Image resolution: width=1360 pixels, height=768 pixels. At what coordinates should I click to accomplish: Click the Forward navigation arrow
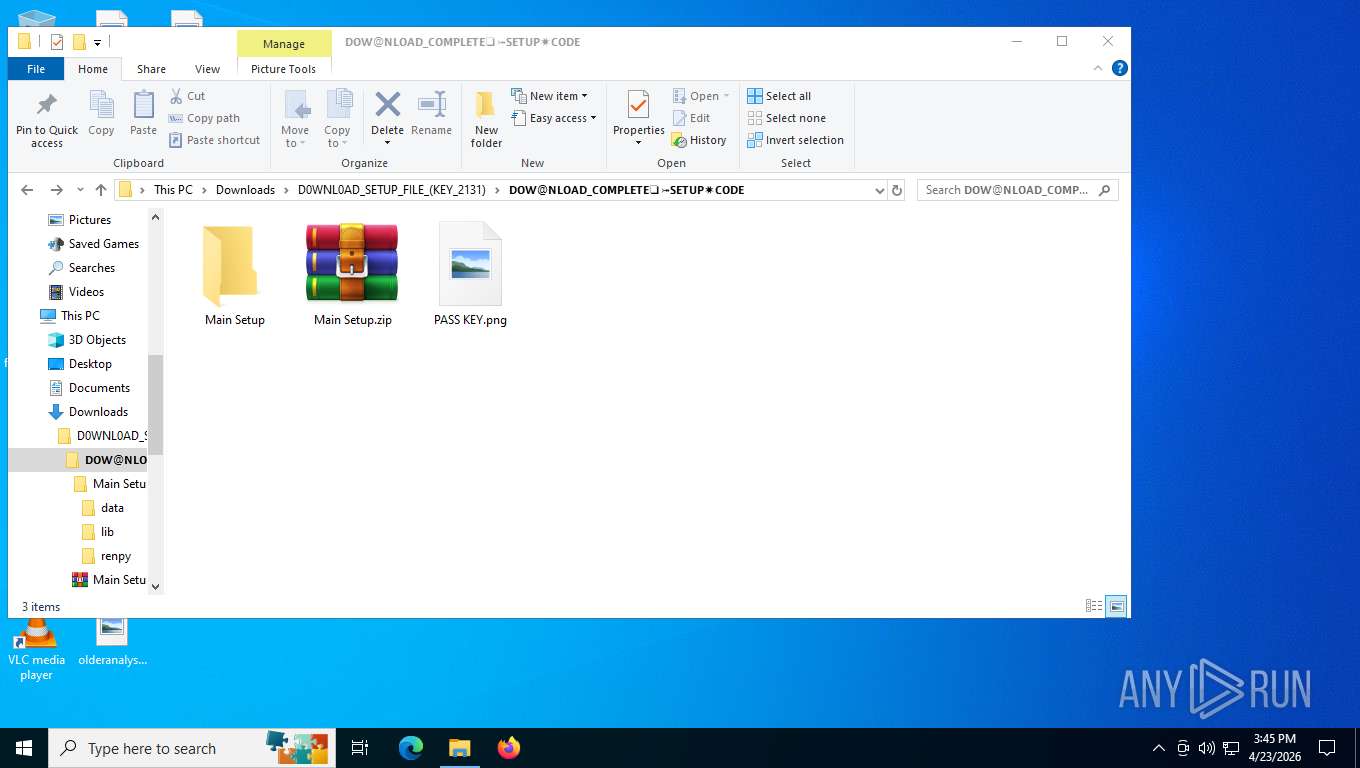56,190
